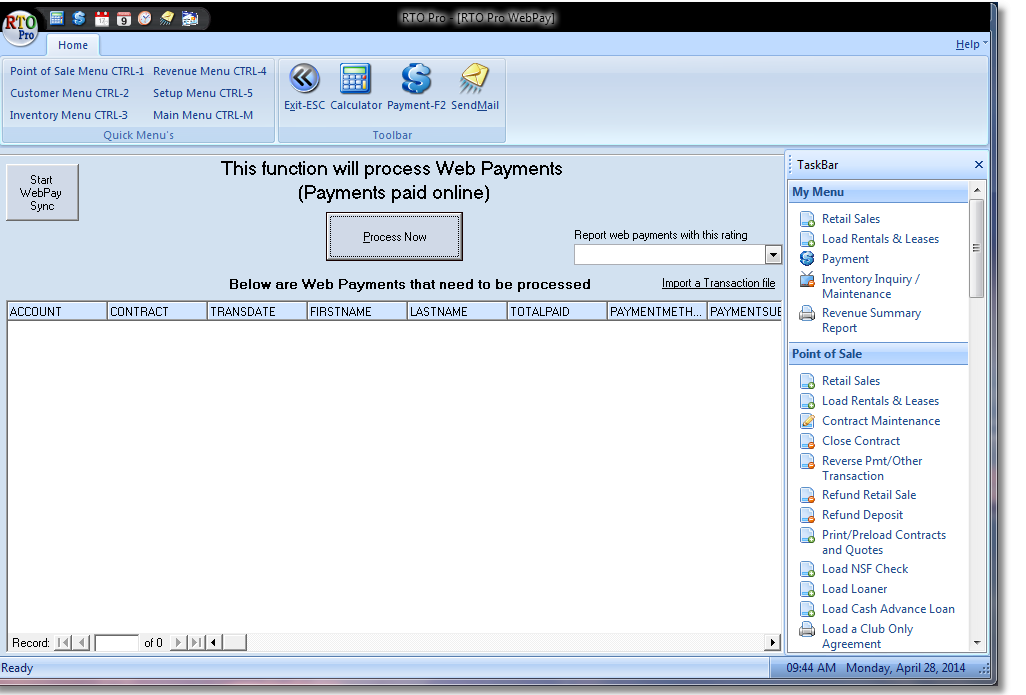Image resolution: width=1026 pixels, height=695 pixels.
Task: Select the Home ribbon tab
Action: point(73,45)
